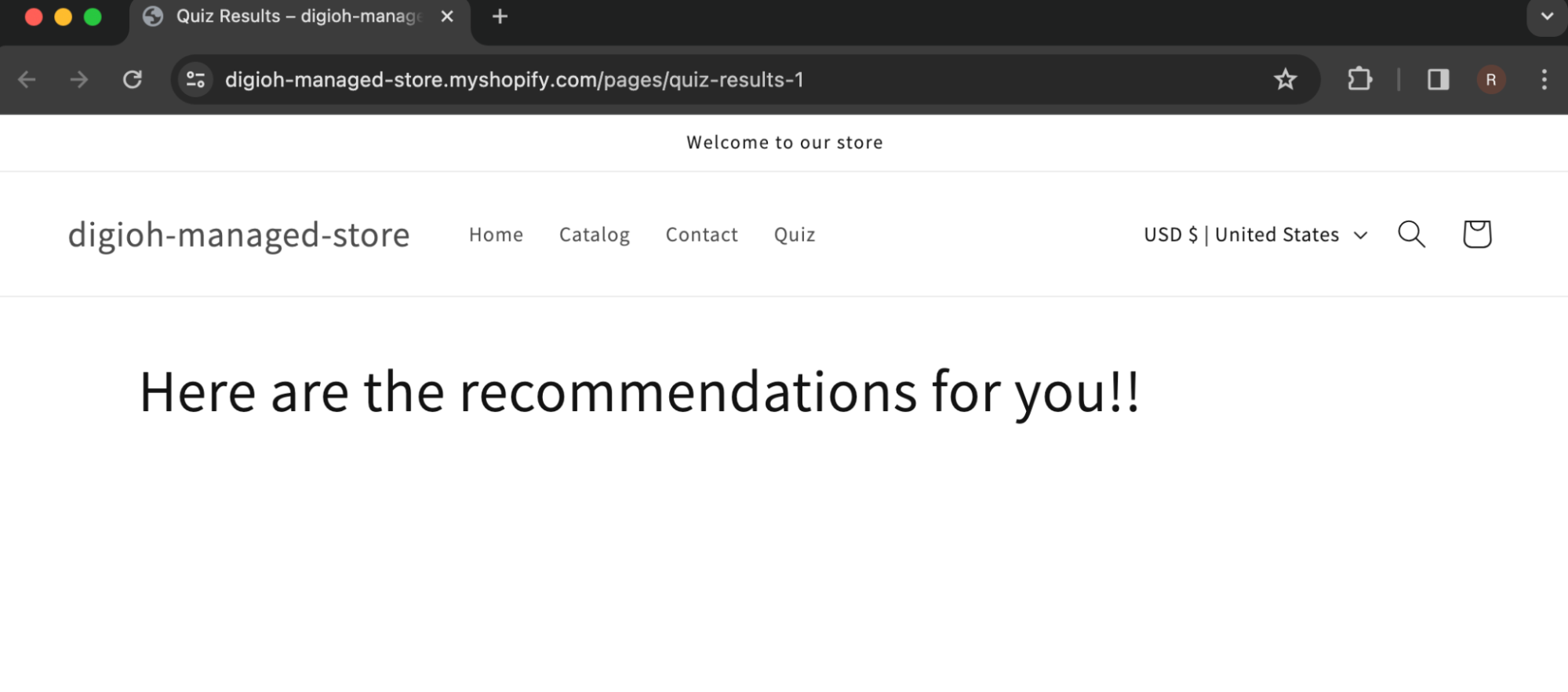Bookmark this page with the star icon
Screen dimensions: 1568x692
point(1285,79)
